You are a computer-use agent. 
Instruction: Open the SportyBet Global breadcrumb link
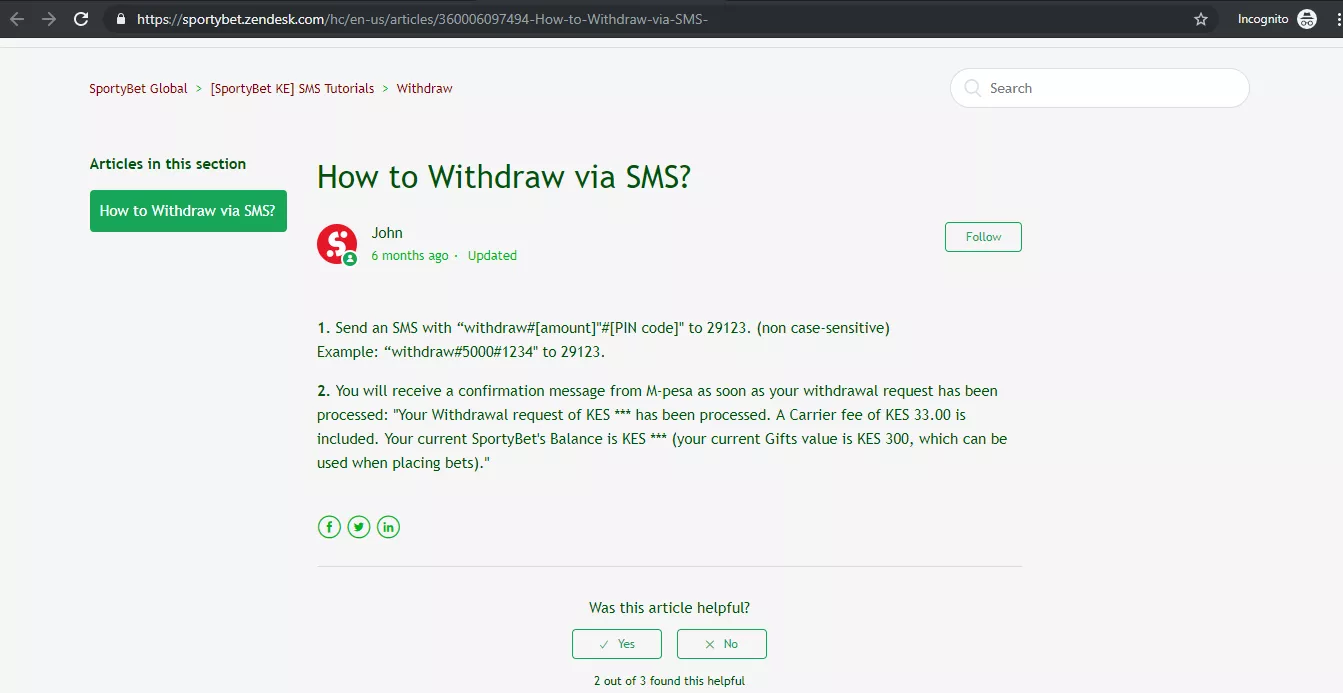click(138, 88)
